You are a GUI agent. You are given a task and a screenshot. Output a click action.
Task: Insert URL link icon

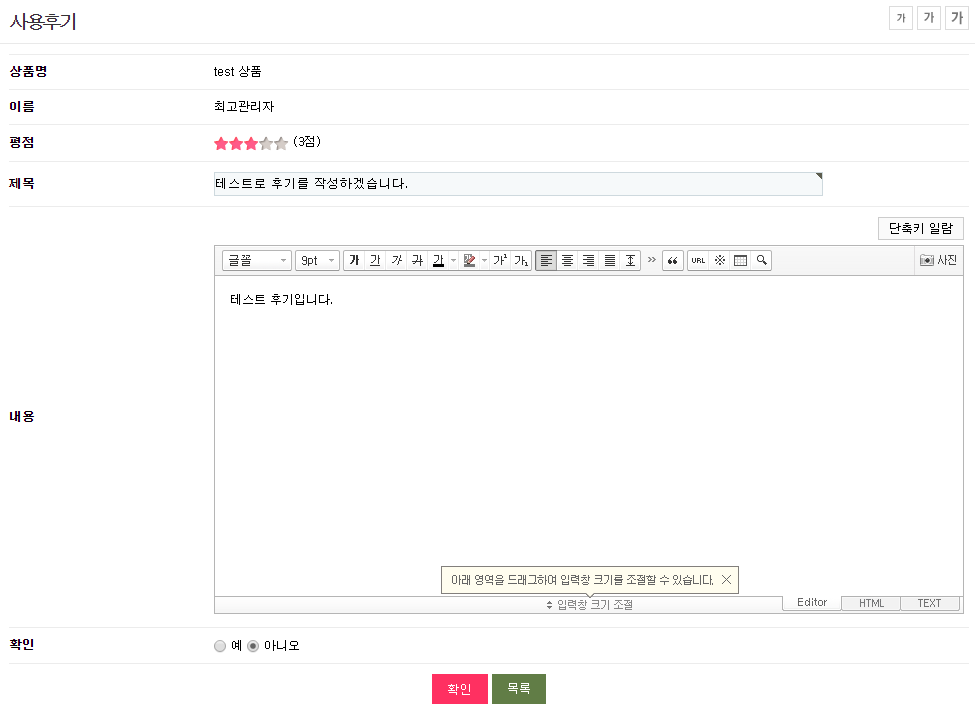point(698,260)
